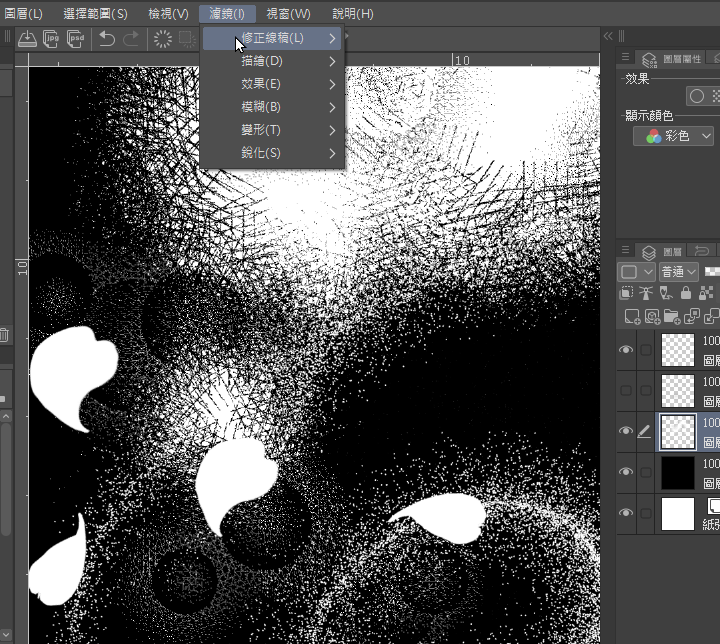Screen dimensions: 720x644
Task: Click the Export as JPG icon
Action: pyautogui.click(x=52, y=39)
